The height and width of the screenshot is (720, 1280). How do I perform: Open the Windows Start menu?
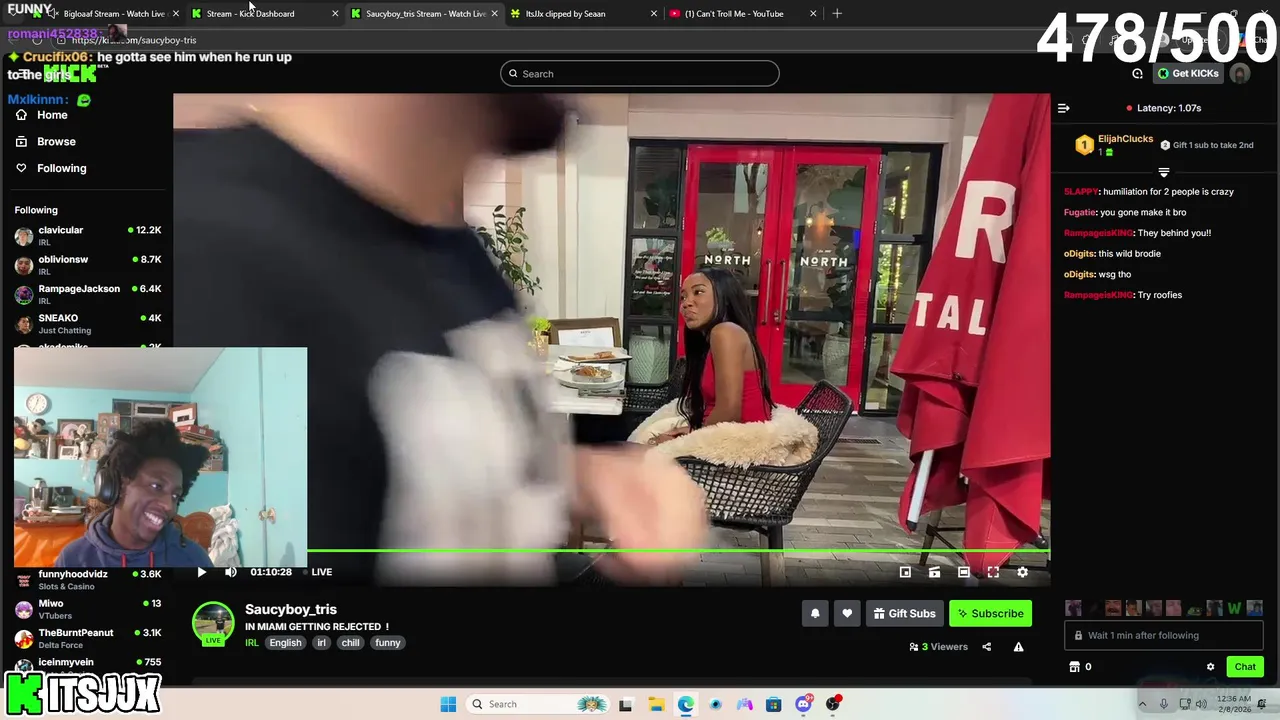click(x=448, y=704)
